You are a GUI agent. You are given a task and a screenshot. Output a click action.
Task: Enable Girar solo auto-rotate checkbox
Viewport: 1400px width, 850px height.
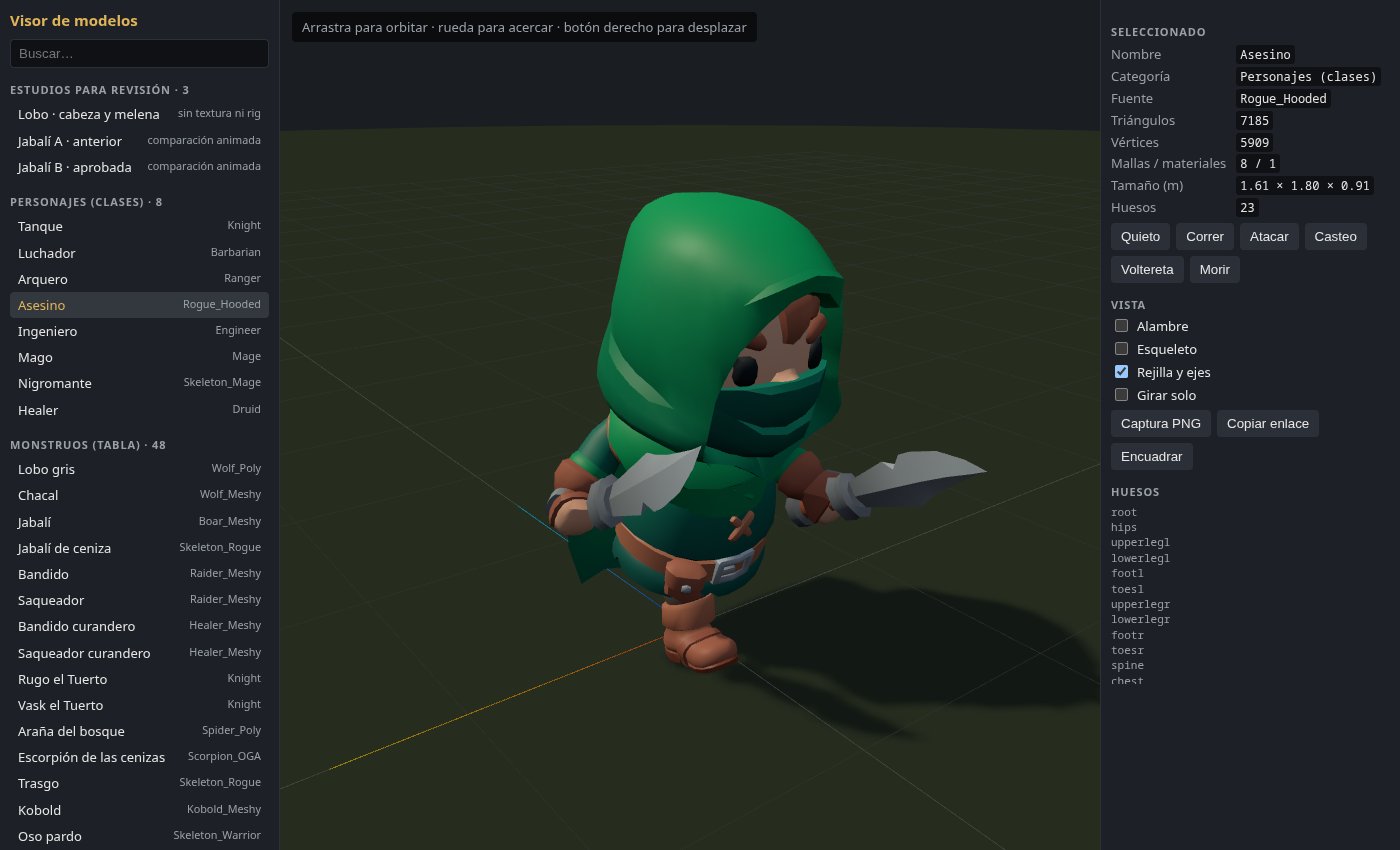click(x=1122, y=395)
